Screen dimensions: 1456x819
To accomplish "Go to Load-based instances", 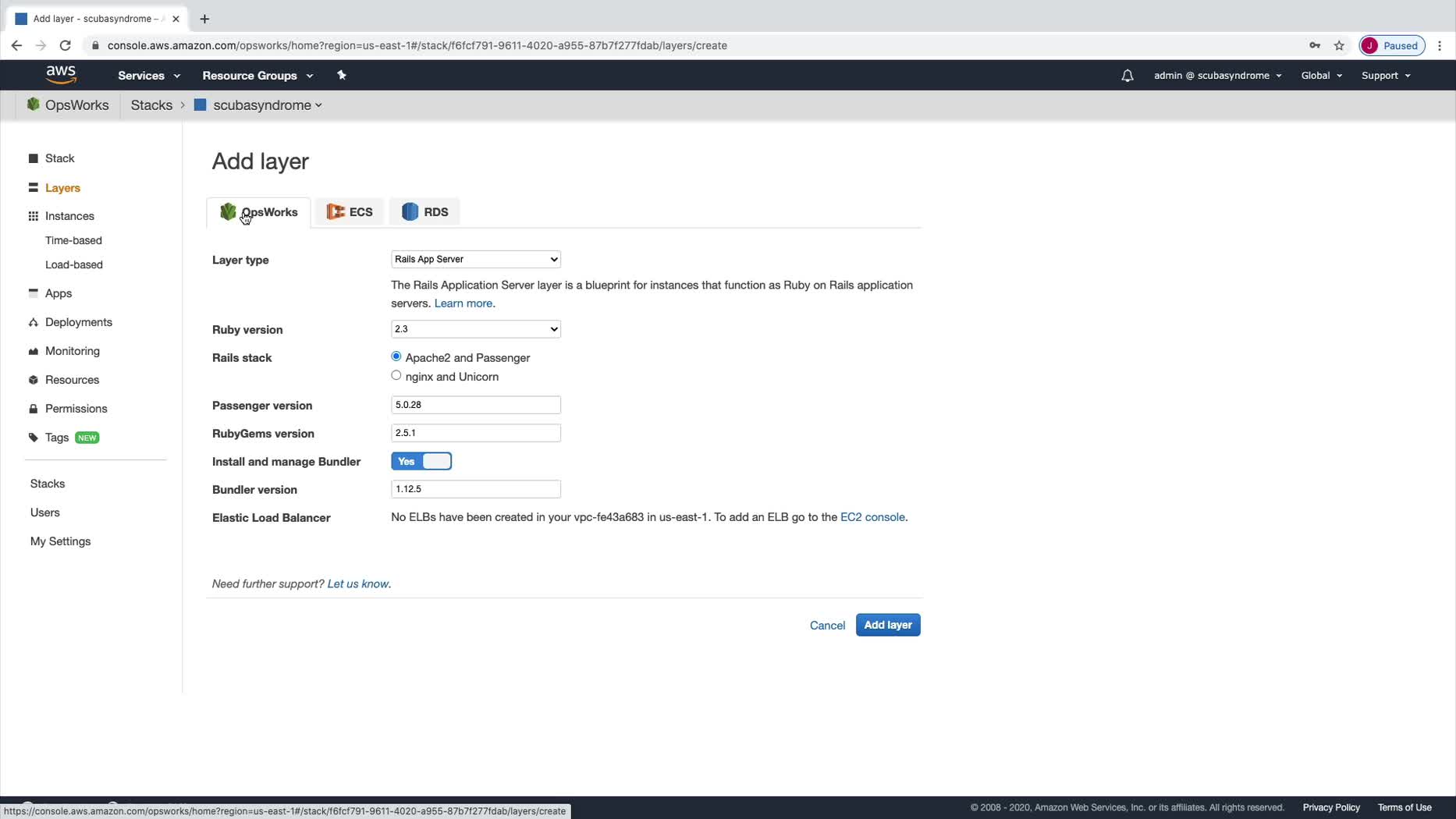I will click(74, 264).
